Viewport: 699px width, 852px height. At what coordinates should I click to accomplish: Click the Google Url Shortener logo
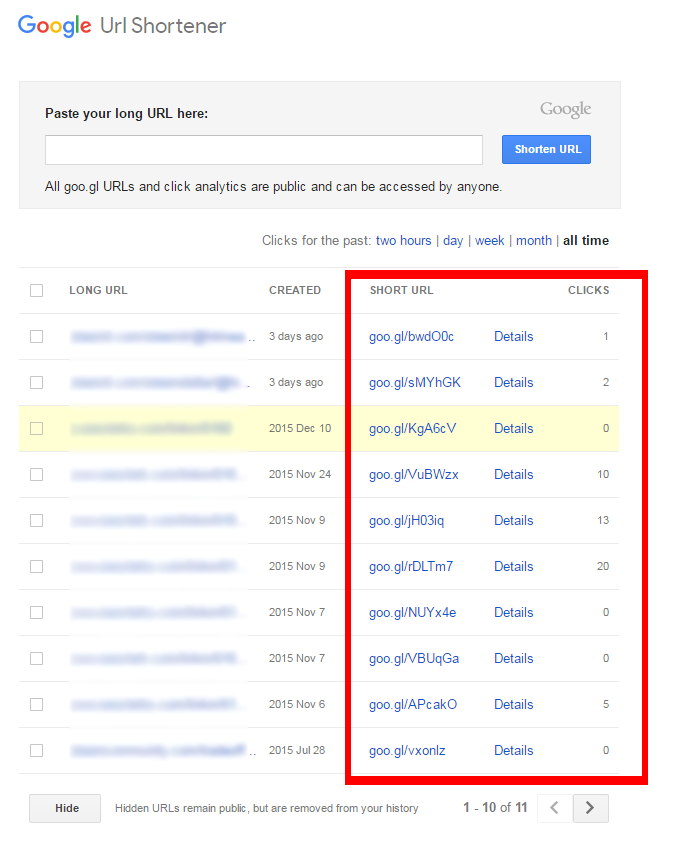(122, 26)
